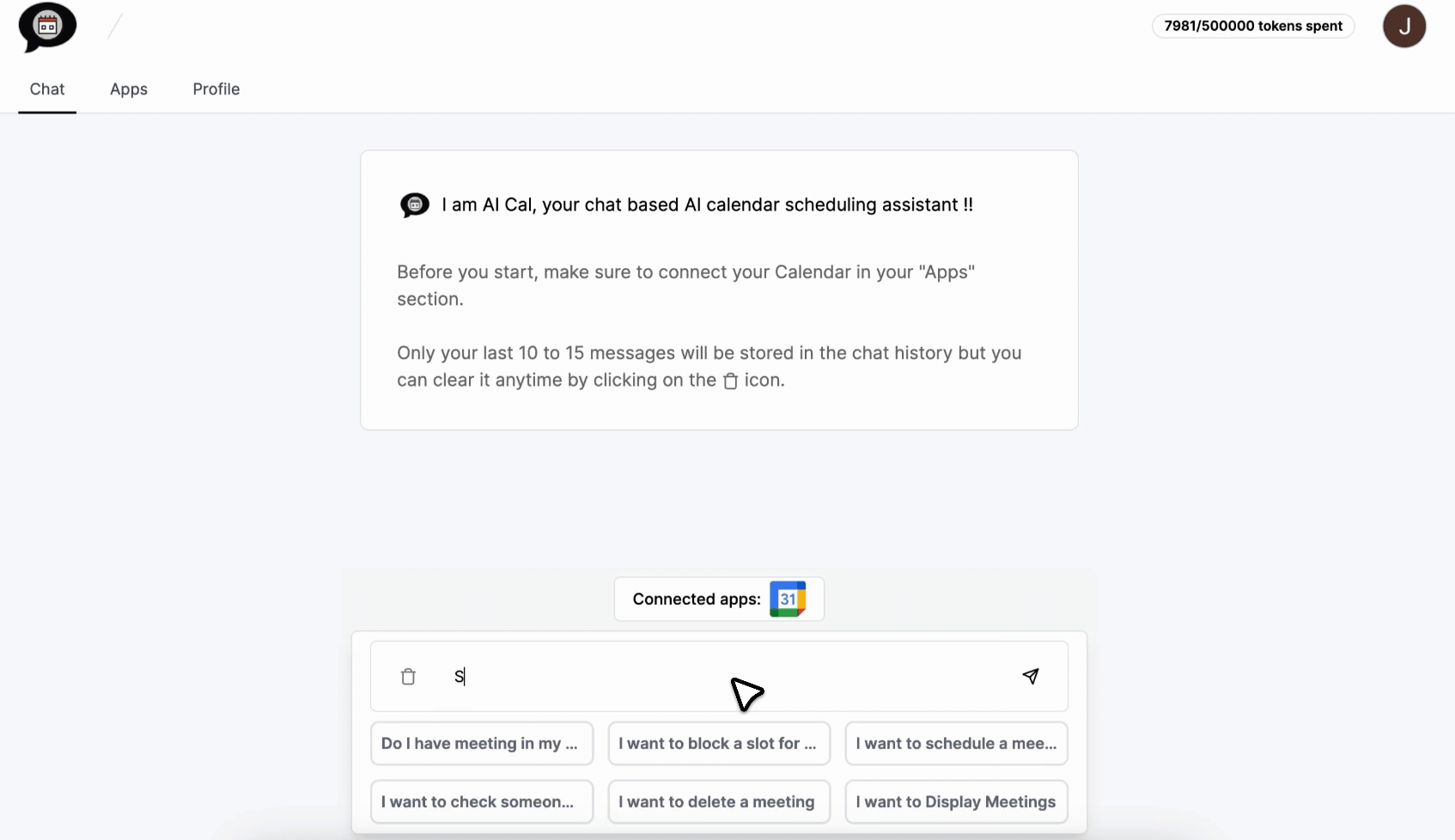Choose 'I want to delete a meeting'
This screenshot has height=840, width=1455.
click(x=719, y=802)
